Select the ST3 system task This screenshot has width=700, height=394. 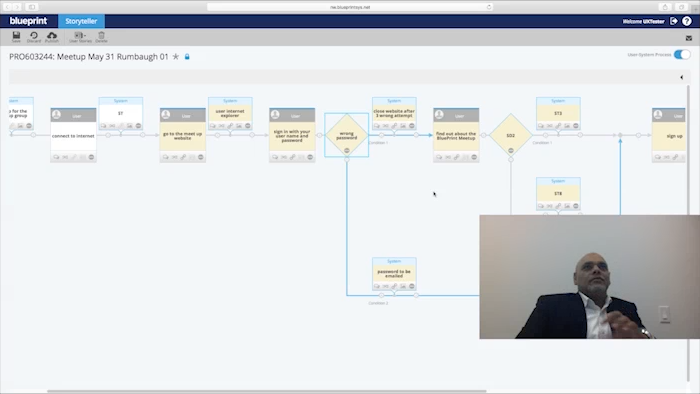pyautogui.click(x=558, y=113)
